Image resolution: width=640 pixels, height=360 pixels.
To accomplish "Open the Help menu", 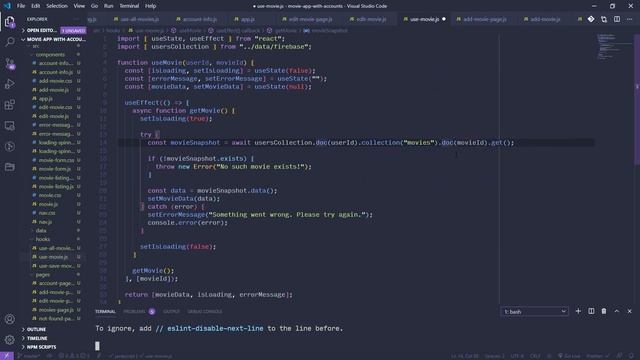I will tap(151, 6).
